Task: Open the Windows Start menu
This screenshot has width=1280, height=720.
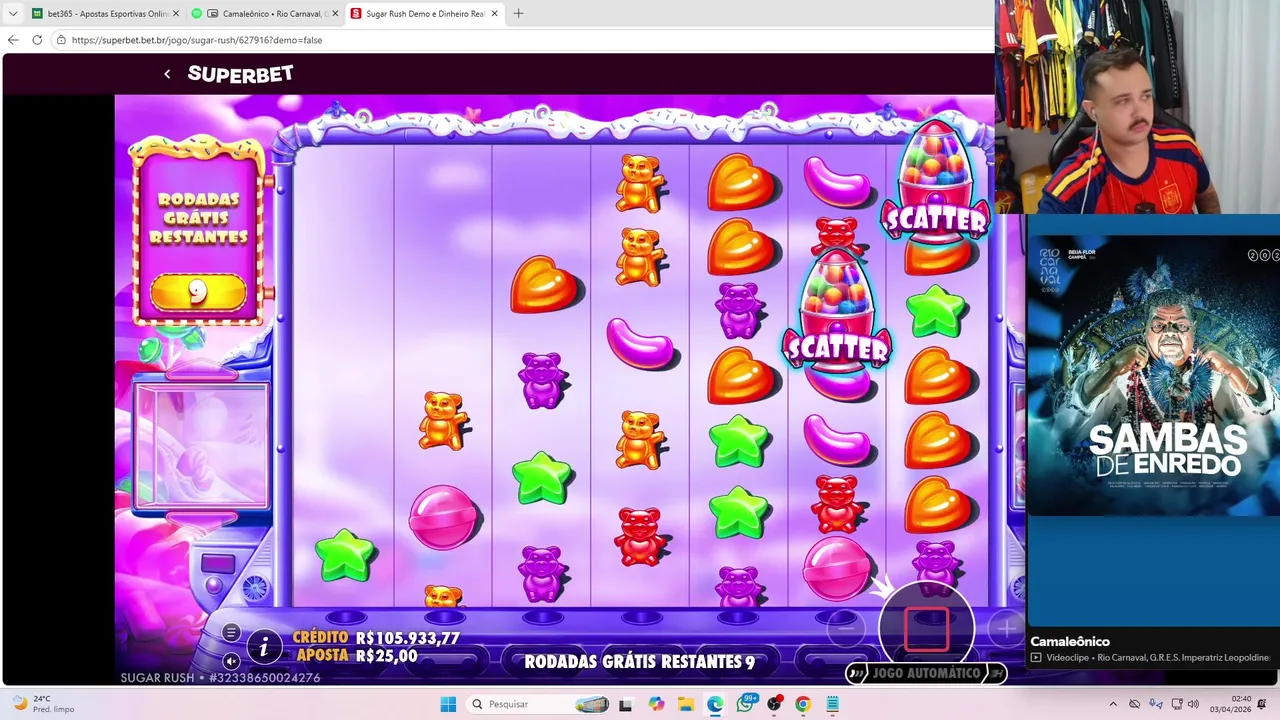Action: 448,704
